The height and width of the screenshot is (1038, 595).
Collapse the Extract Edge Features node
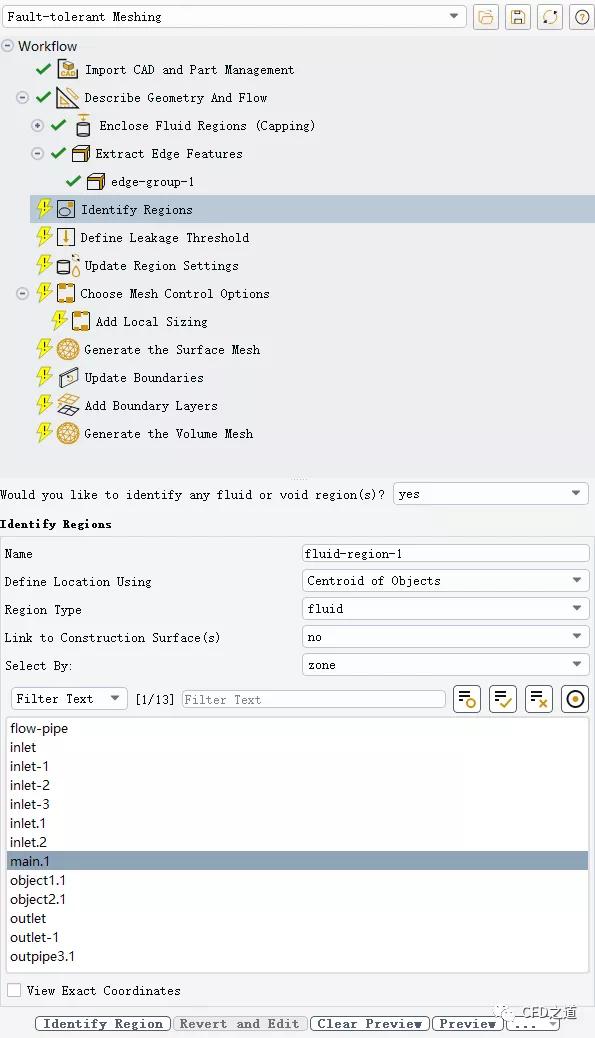[38, 154]
